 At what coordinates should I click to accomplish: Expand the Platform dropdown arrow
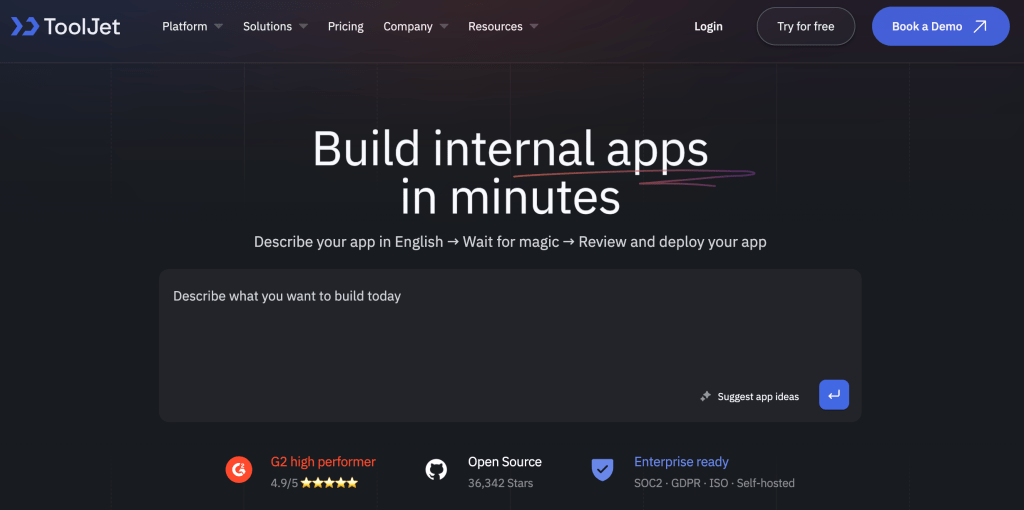pyautogui.click(x=218, y=27)
